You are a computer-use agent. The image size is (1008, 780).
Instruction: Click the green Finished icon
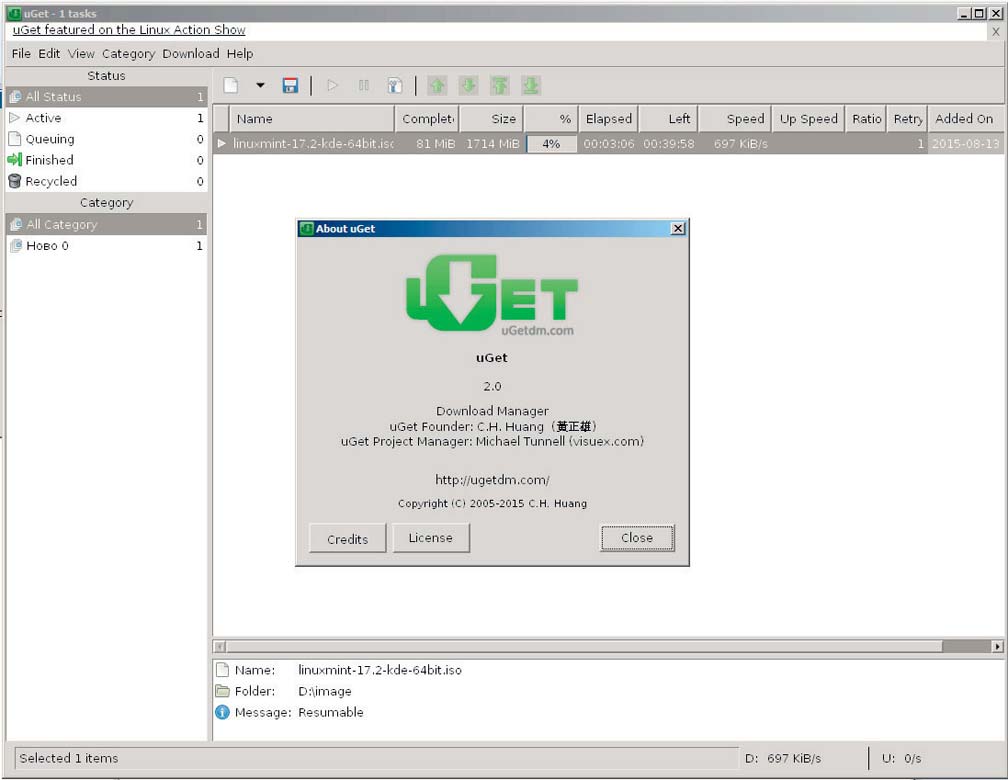coord(15,159)
